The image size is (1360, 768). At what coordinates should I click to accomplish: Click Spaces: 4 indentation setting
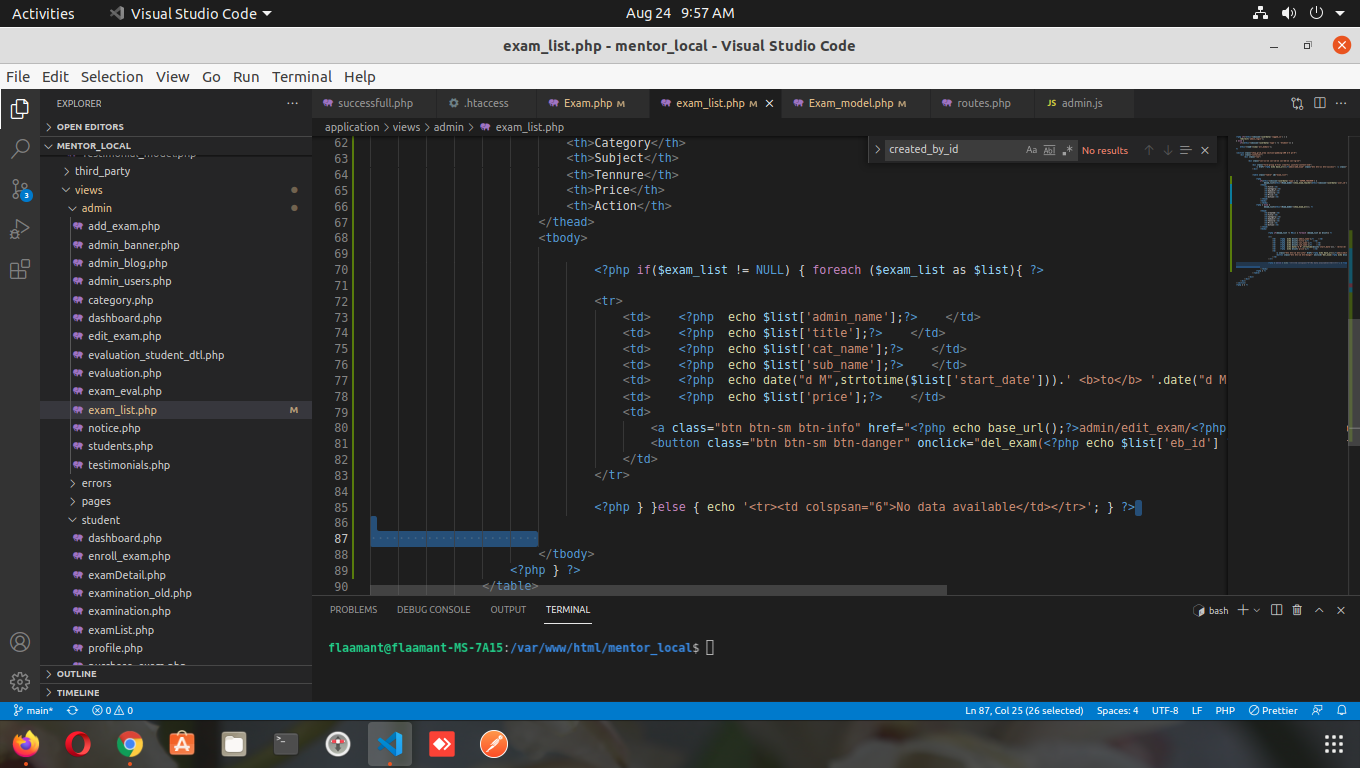coord(1117,711)
